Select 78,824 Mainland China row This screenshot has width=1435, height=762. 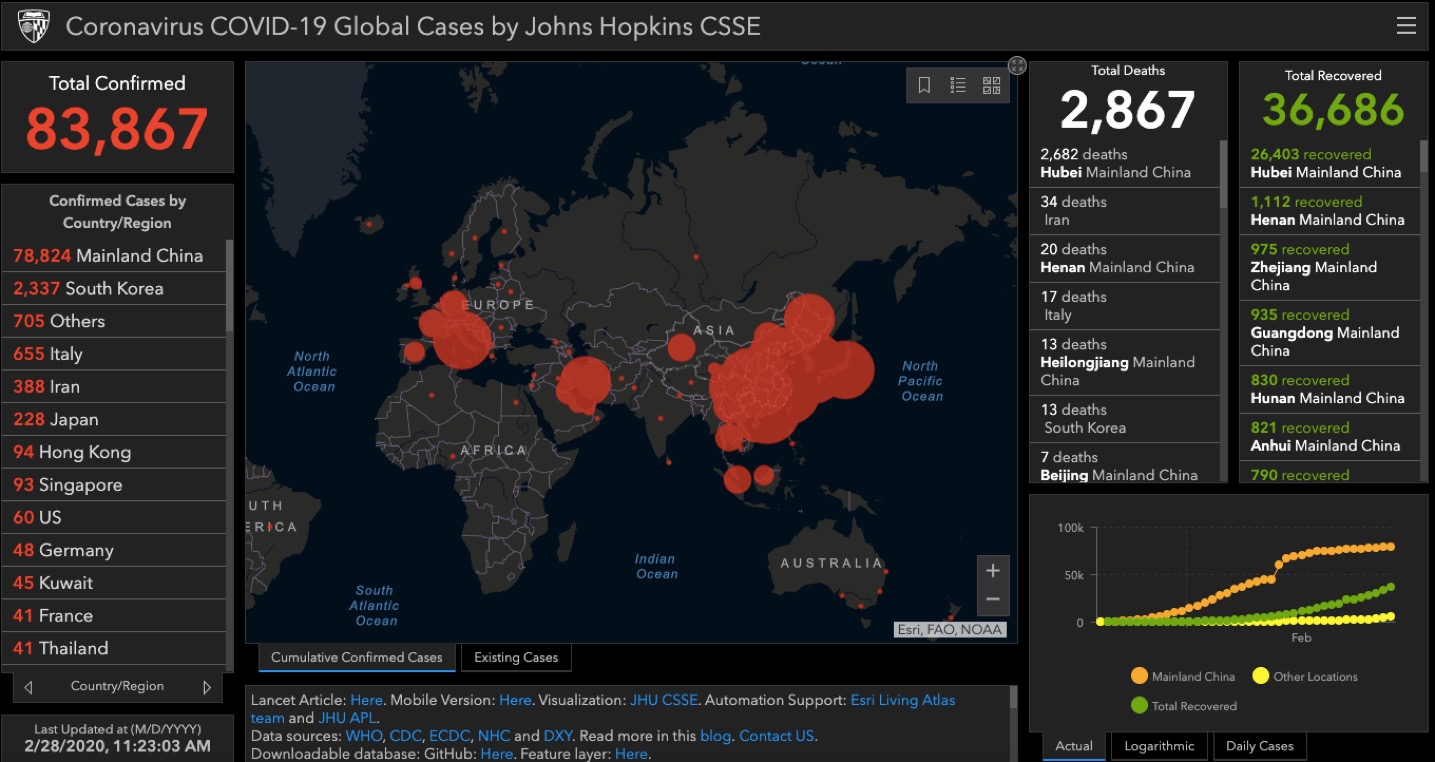(115, 256)
